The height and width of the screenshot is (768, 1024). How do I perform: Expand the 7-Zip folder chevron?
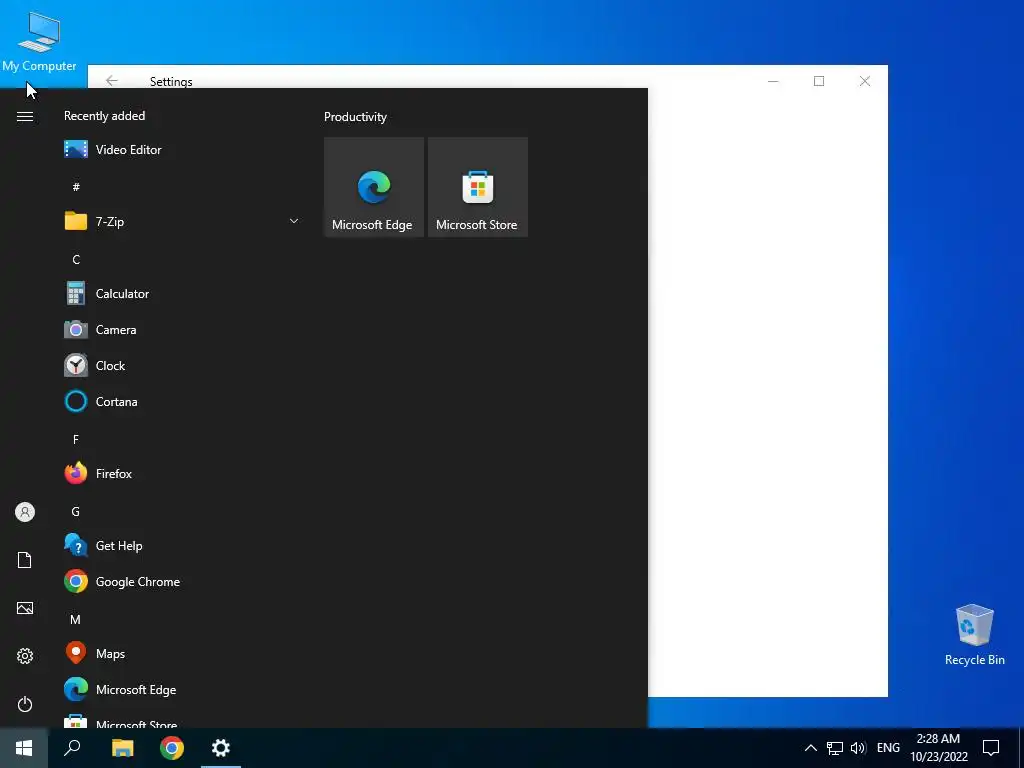pyautogui.click(x=294, y=221)
